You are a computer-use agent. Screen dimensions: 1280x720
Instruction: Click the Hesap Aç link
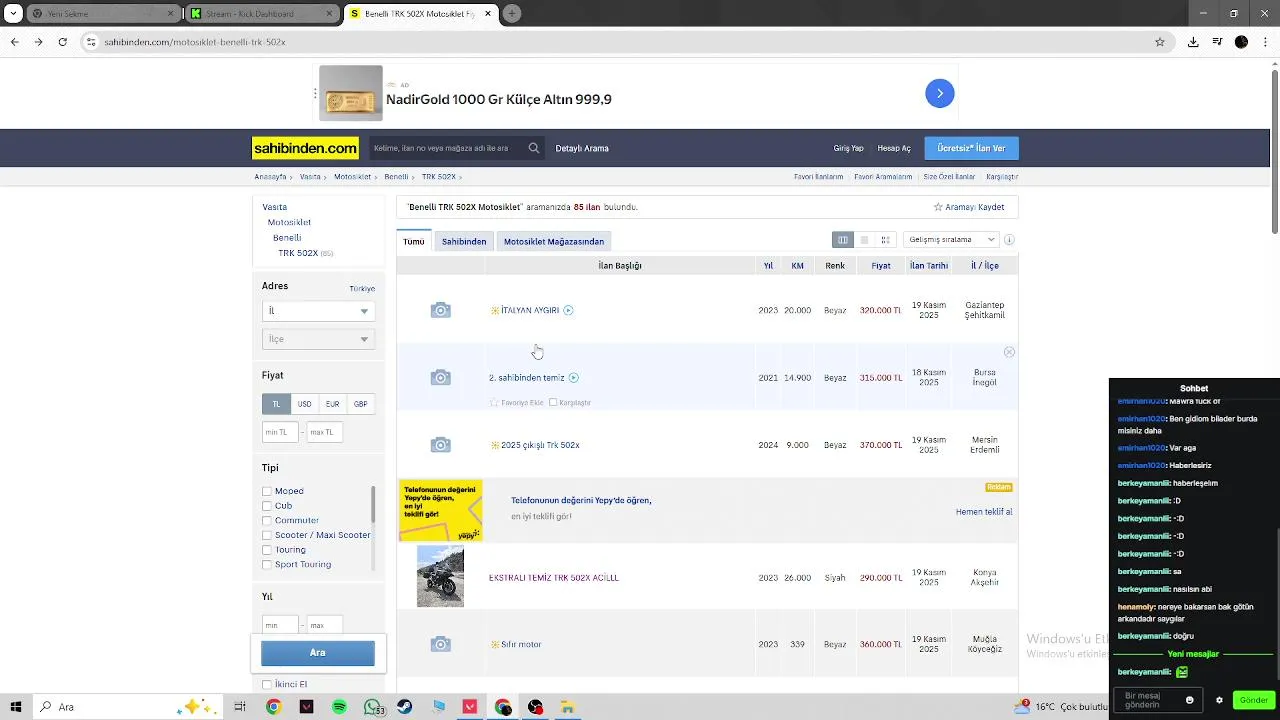pos(894,148)
